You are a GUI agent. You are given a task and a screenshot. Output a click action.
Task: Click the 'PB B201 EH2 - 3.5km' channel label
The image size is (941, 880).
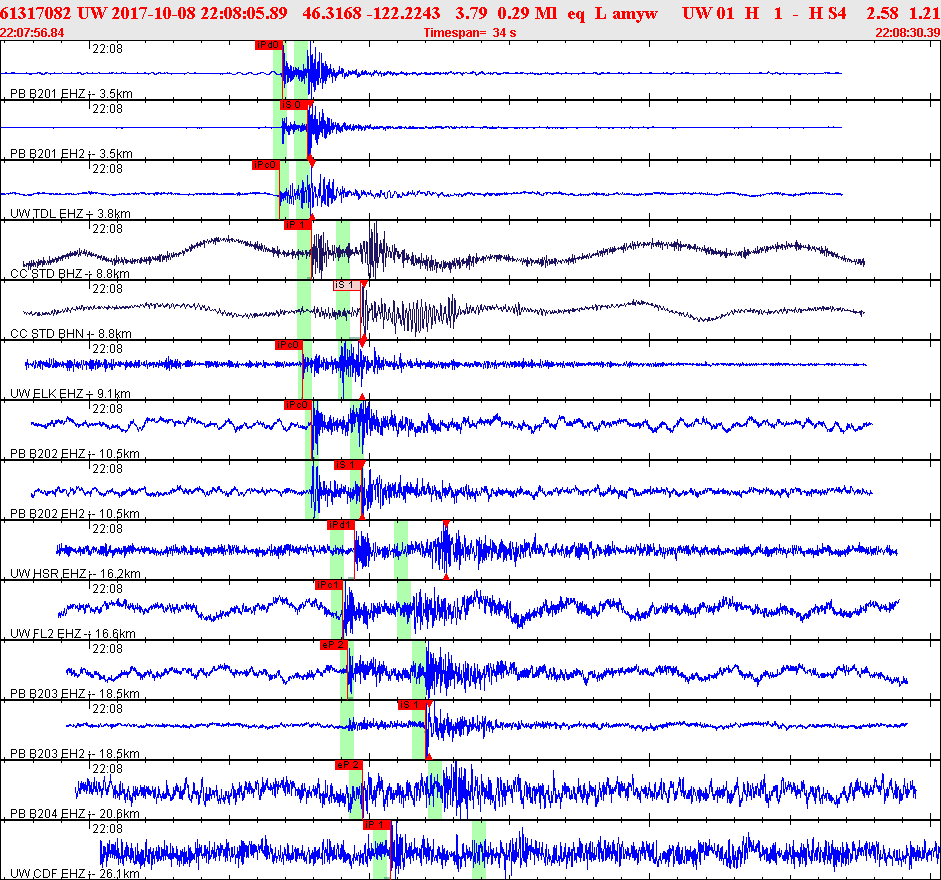pyautogui.click(x=71, y=154)
